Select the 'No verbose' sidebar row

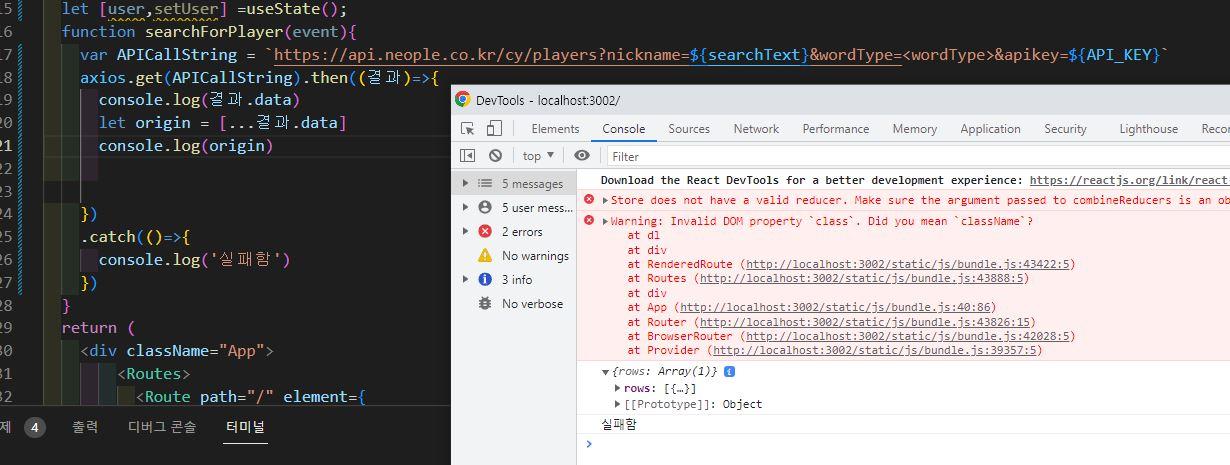(x=514, y=303)
